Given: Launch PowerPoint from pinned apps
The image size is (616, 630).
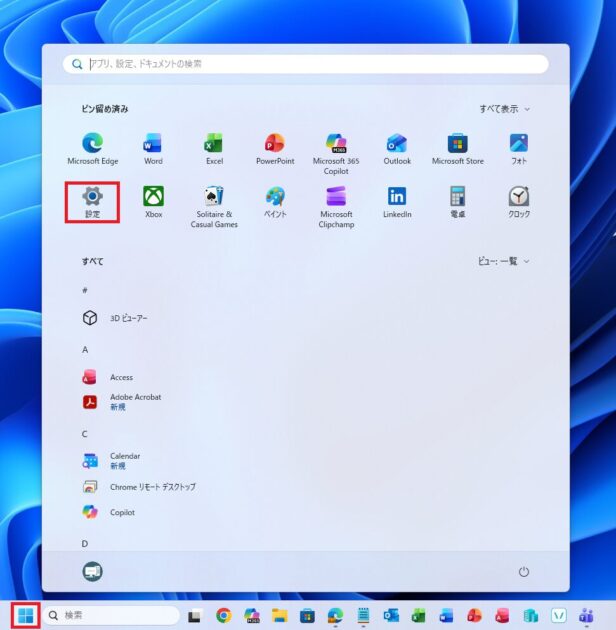Looking at the screenshot, I should (275, 149).
